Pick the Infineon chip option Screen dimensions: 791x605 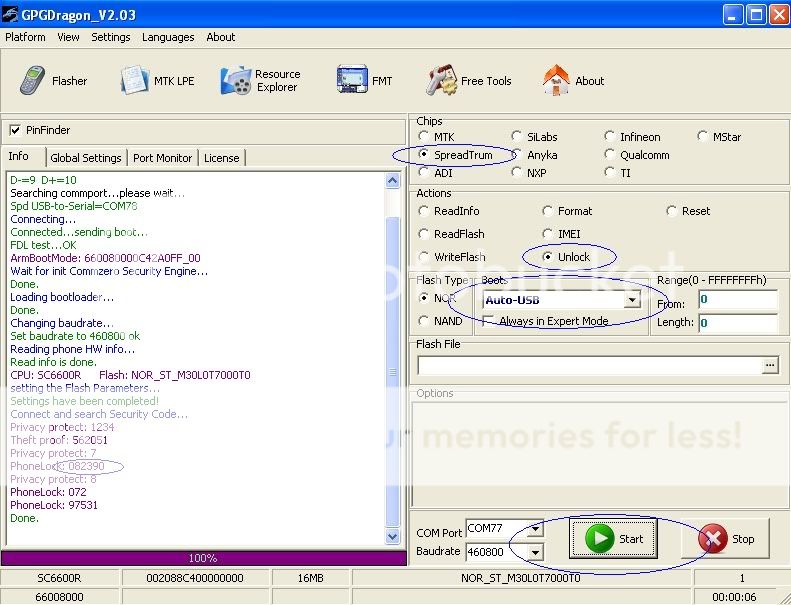click(609, 136)
